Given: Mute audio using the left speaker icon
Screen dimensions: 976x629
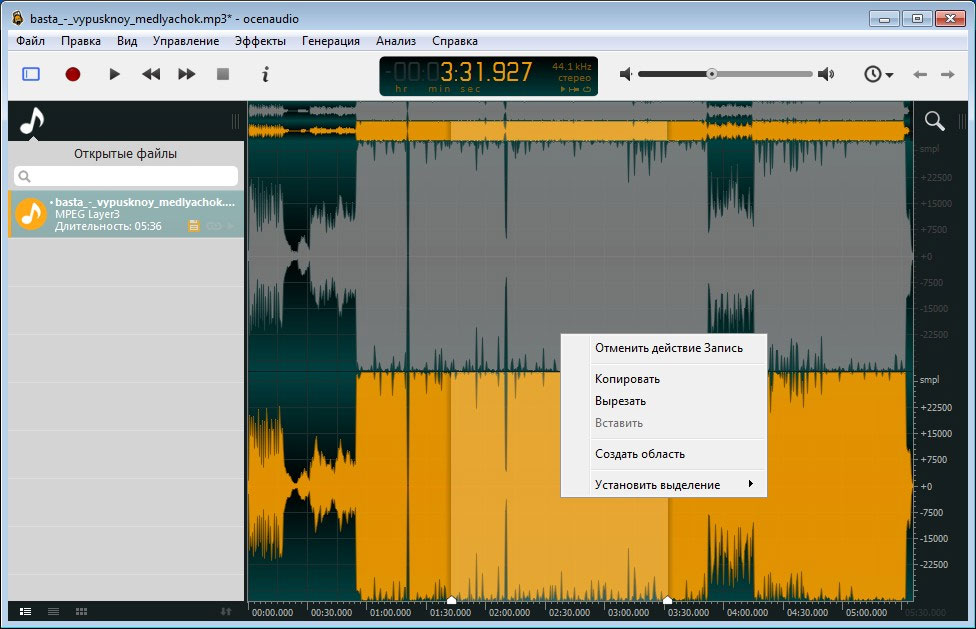Looking at the screenshot, I should [626, 74].
